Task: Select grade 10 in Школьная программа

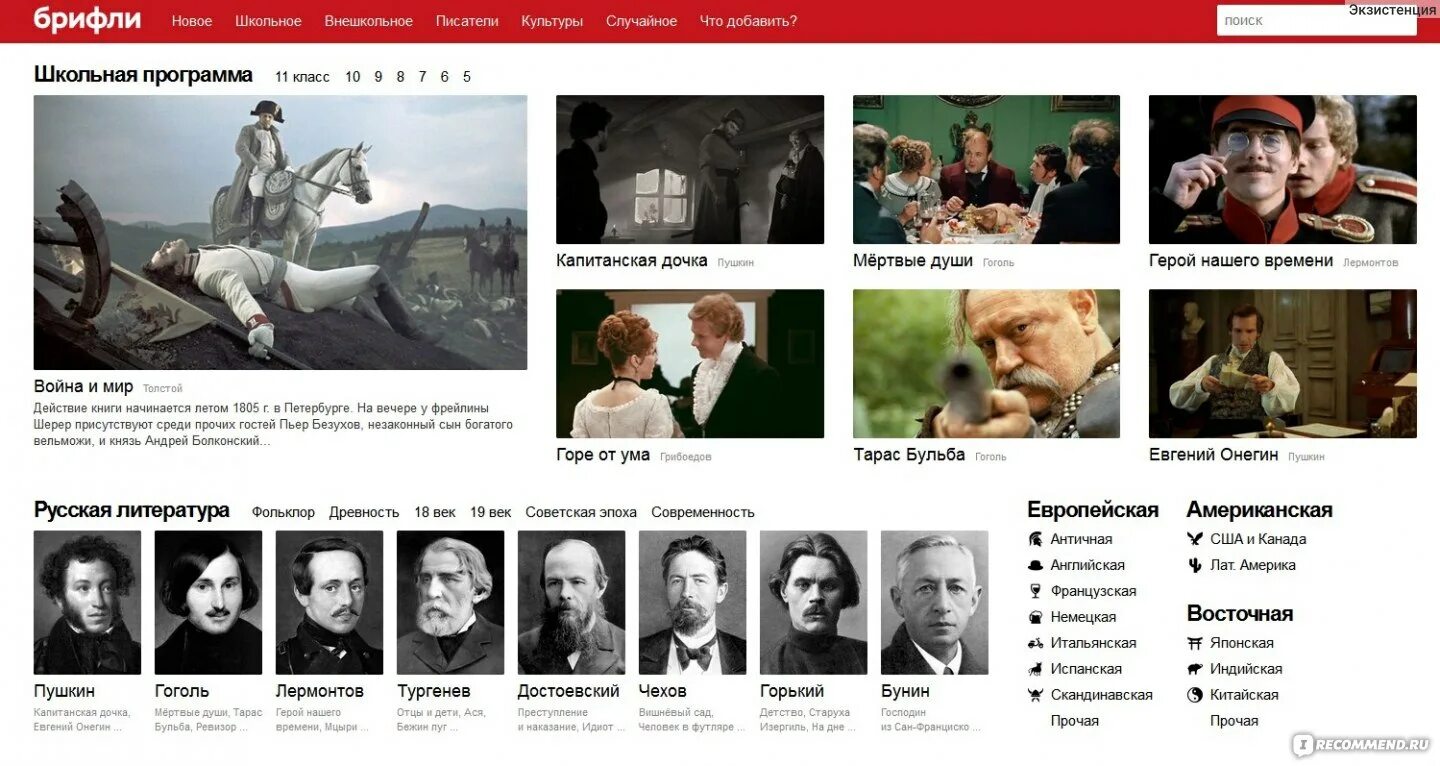Action: pos(353,77)
